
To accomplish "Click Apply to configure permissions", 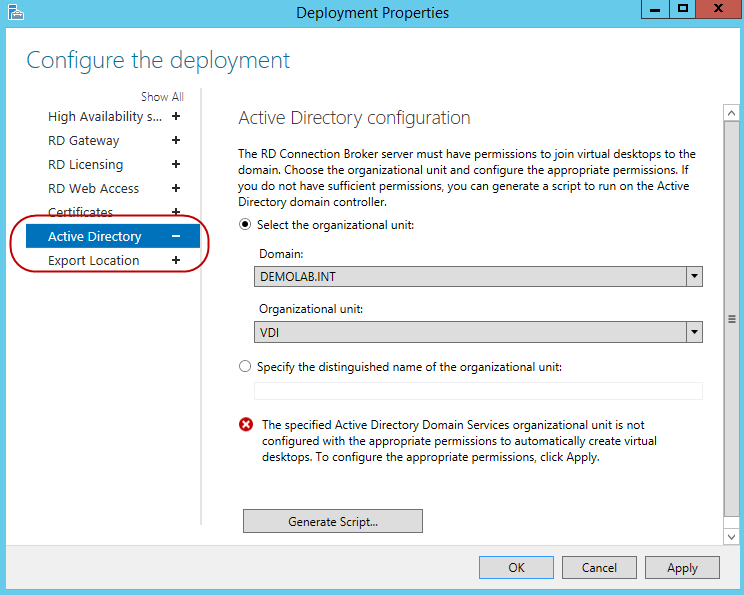I will pyautogui.click(x=682, y=568).
